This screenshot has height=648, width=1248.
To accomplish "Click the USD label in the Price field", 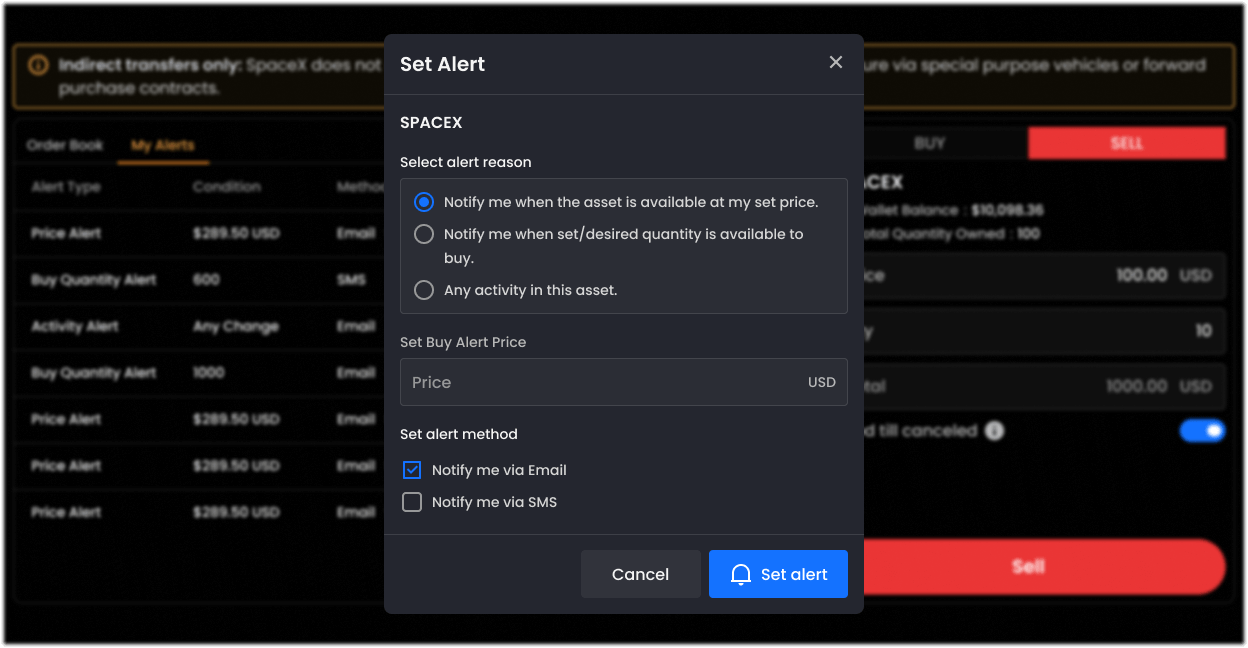I will (822, 382).
